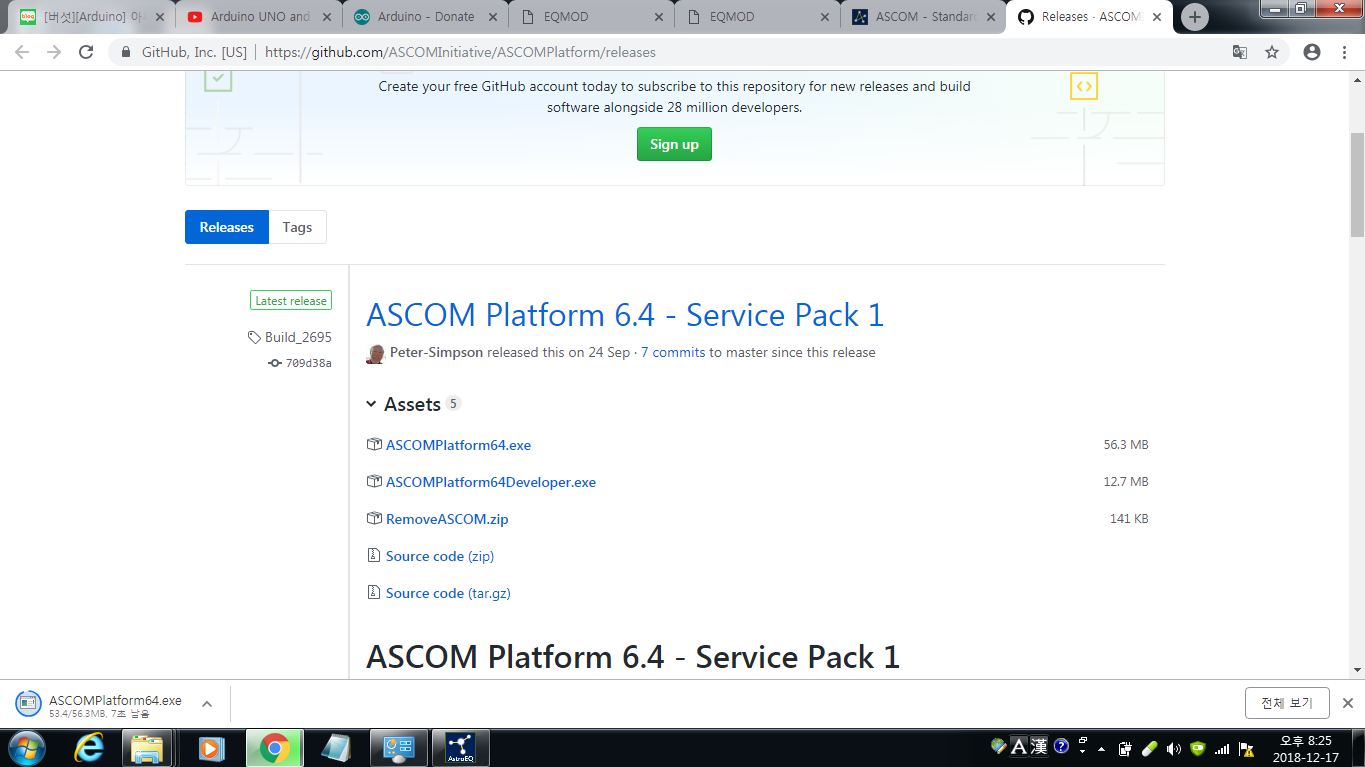
Task: Click the package icon beside RemoveASCOM.zip
Action: point(374,519)
